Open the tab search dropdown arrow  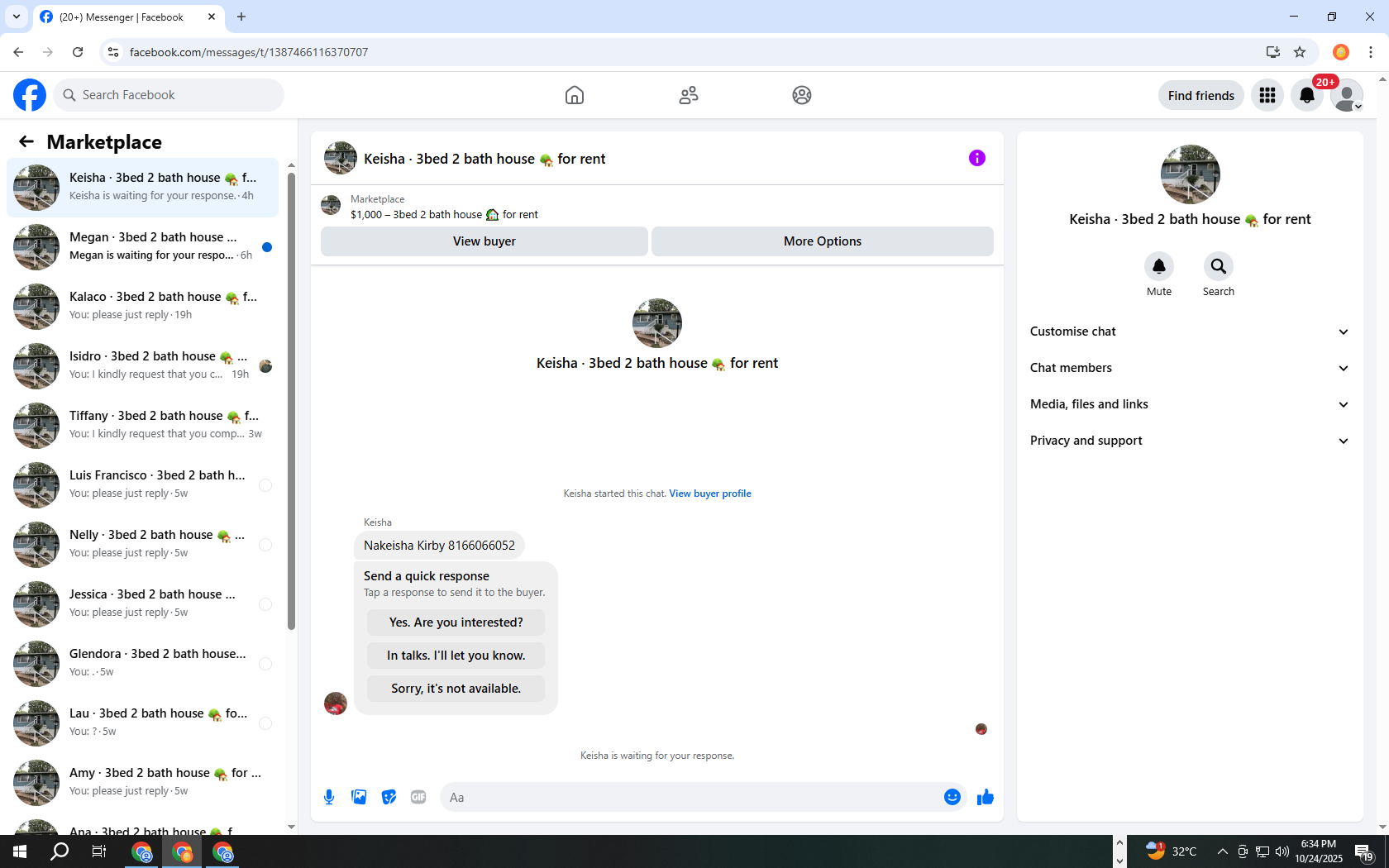point(17,17)
